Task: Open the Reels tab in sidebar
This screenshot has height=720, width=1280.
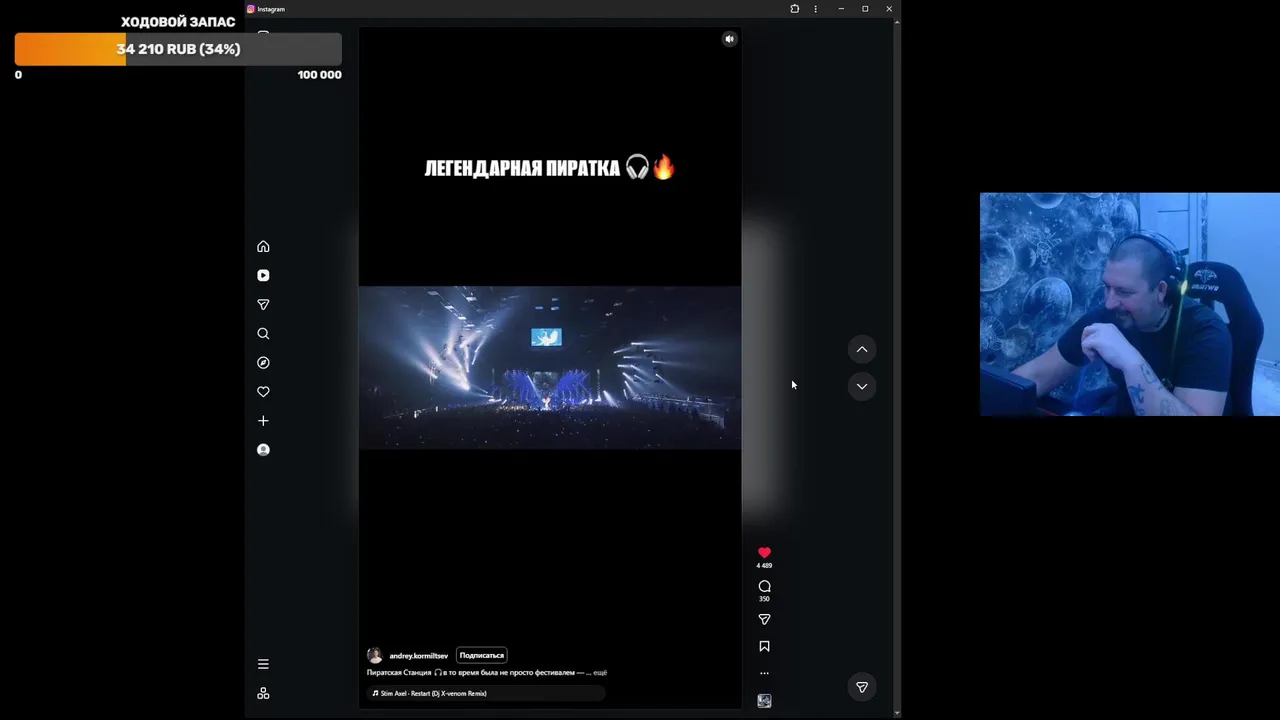Action: pos(263,275)
